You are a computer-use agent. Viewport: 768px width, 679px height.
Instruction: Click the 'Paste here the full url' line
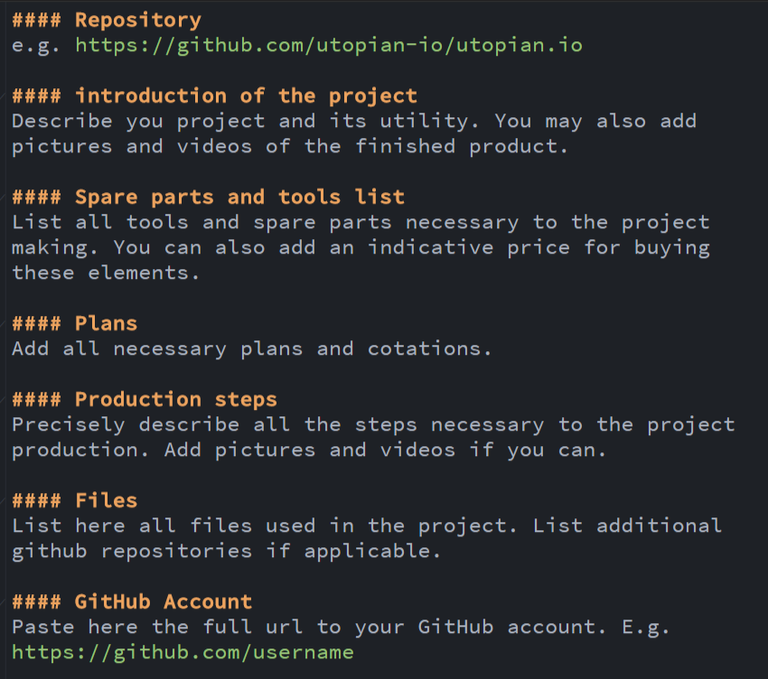(x=340, y=626)
